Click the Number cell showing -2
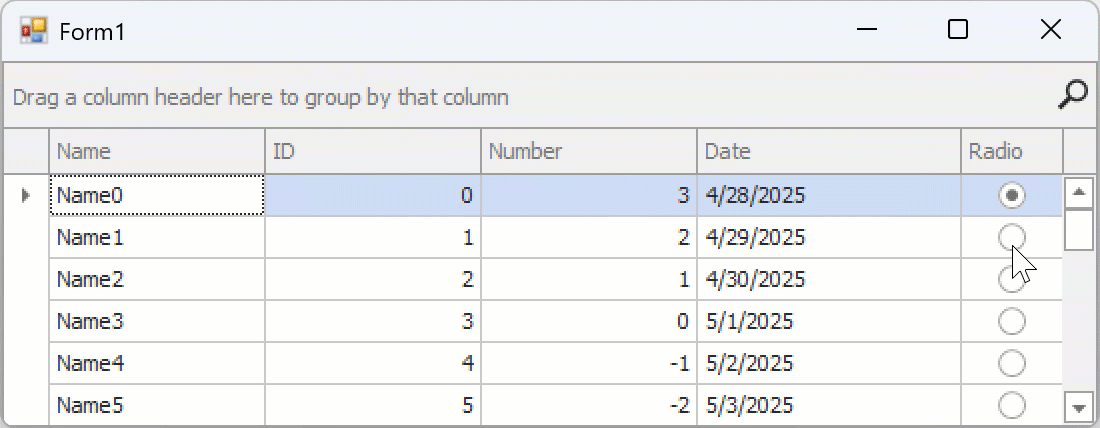This screenshot has height=428, width=1100. [589, 405]
